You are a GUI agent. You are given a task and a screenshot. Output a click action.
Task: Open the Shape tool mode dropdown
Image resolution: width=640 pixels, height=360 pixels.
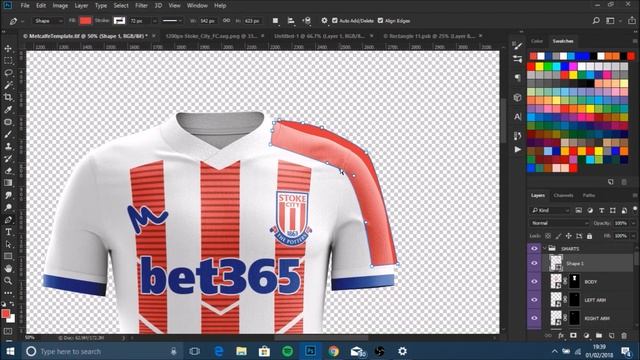(48, 20)
